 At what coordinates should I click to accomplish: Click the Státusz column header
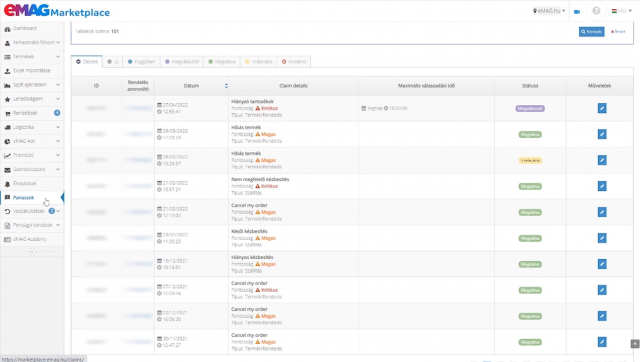pos(530,86)
